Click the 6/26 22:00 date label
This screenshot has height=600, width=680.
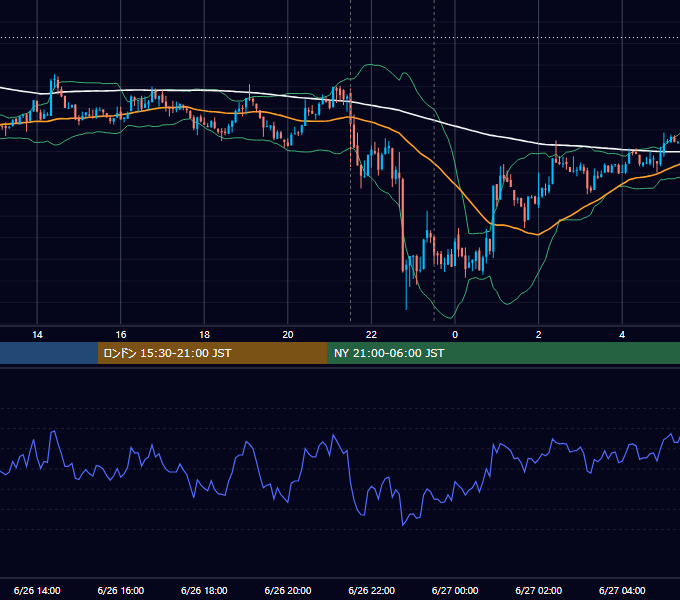coord(372,590)
